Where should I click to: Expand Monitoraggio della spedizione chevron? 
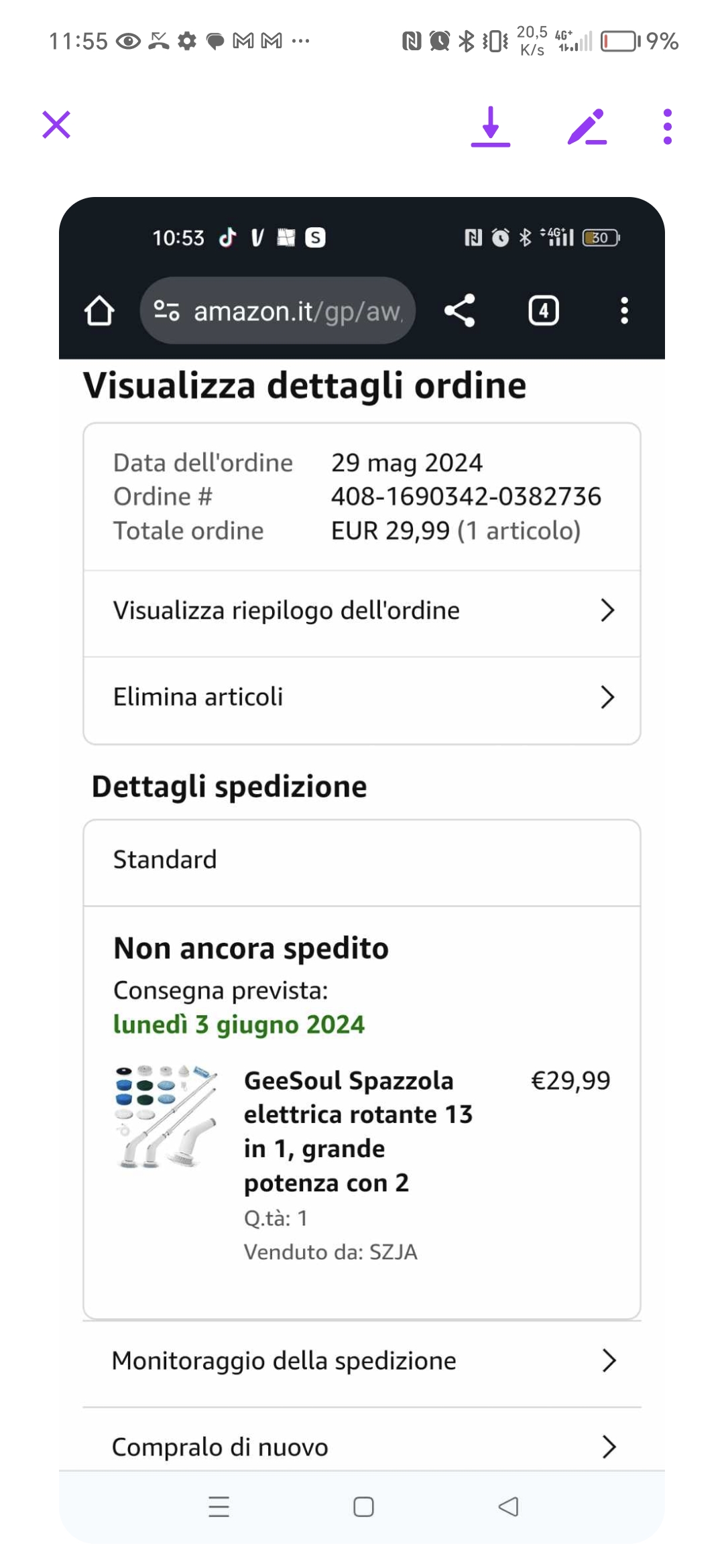coord(608,1361)
